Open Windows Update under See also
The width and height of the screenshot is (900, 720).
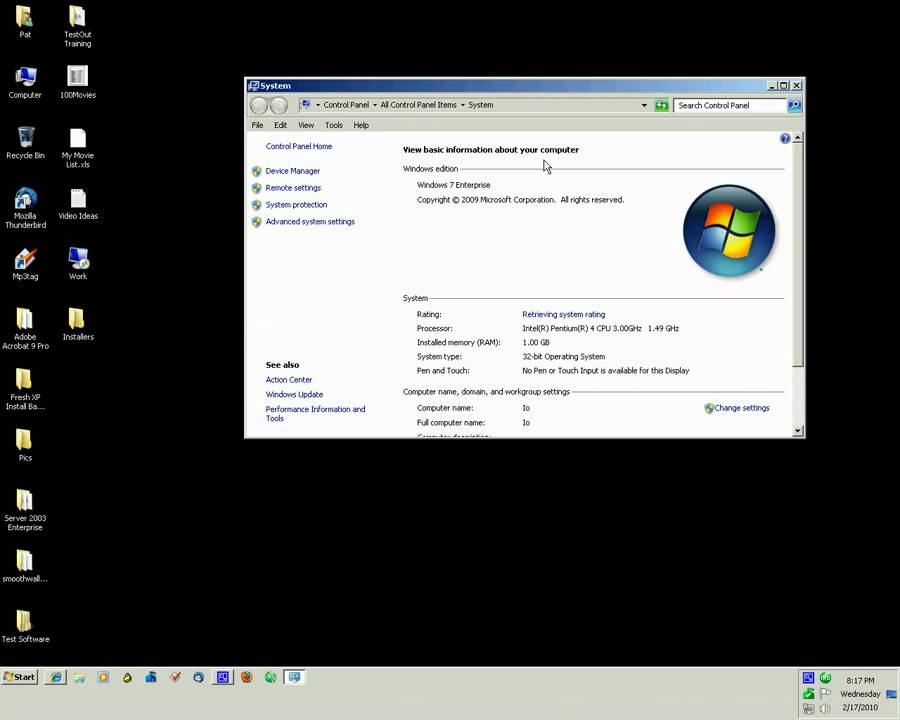[x=294, y=394]
